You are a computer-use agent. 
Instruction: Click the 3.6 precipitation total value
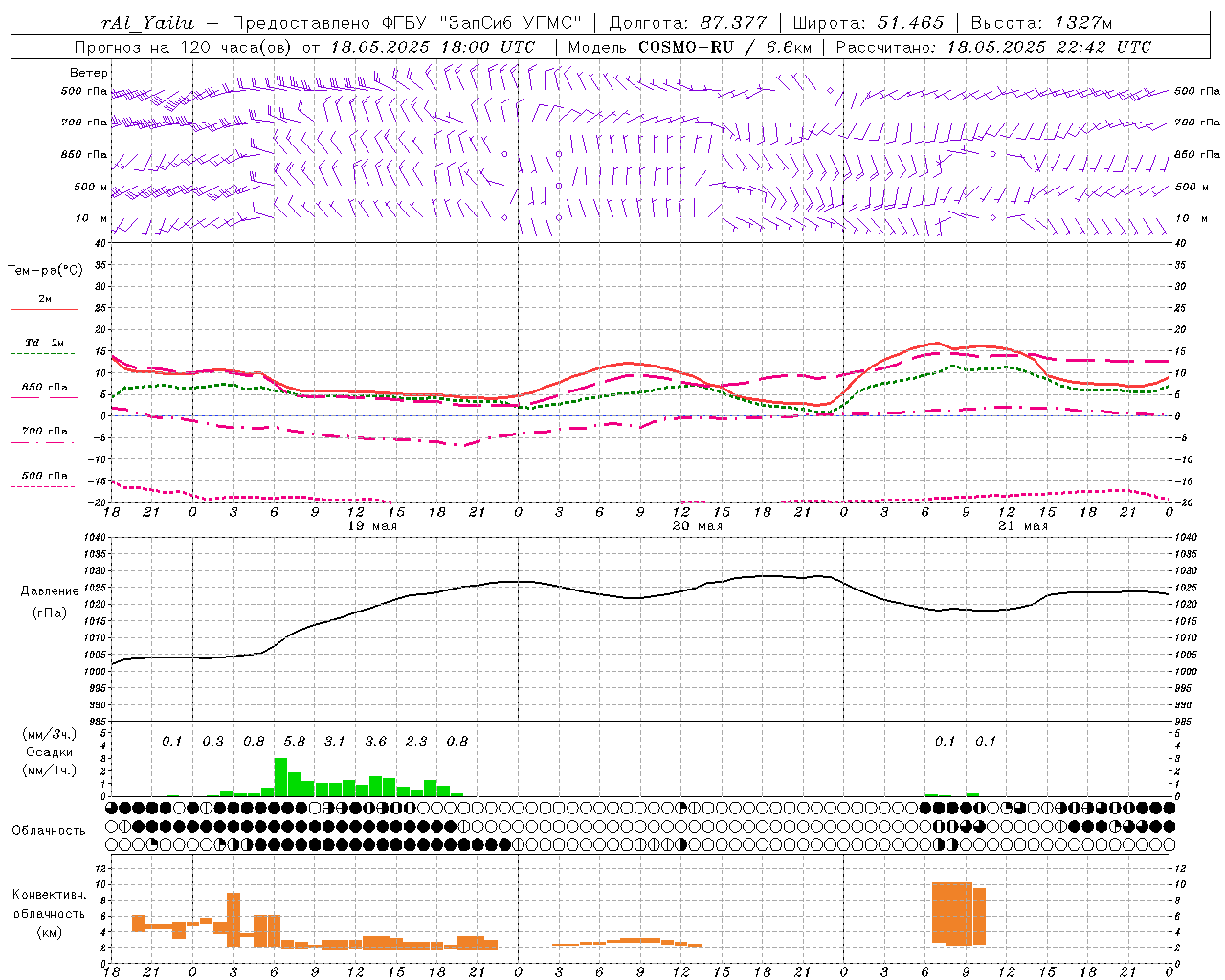tap(376, 742)
